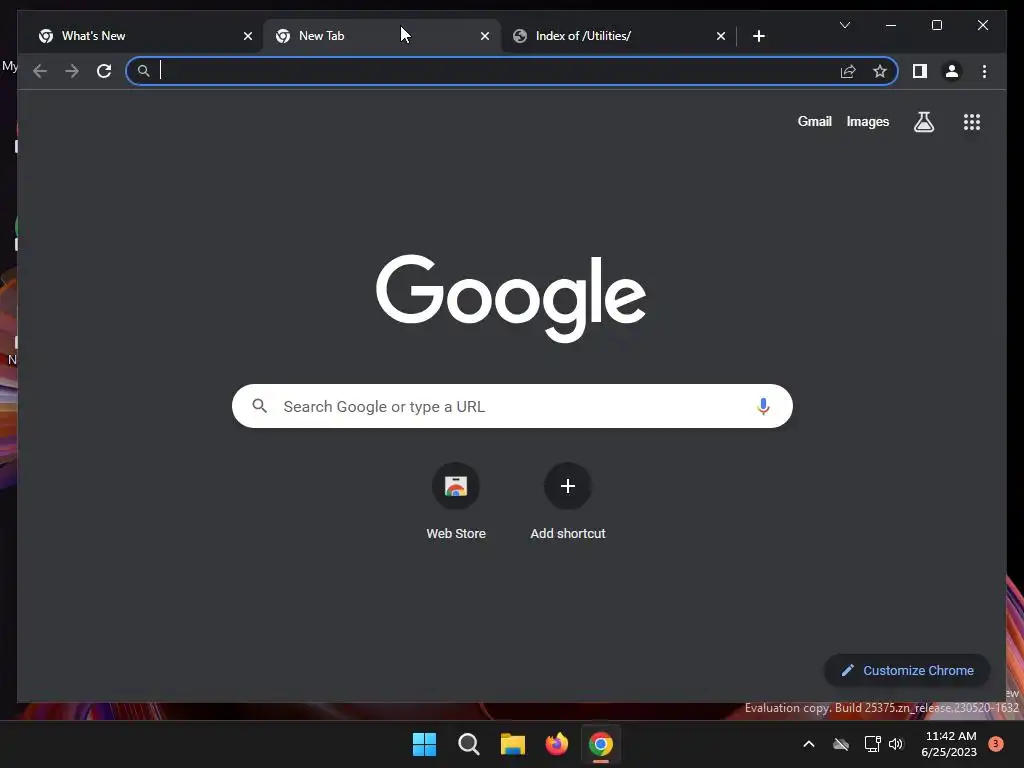Open the Gmail link
Screen dimensions: 1024x768
(814, 121)
